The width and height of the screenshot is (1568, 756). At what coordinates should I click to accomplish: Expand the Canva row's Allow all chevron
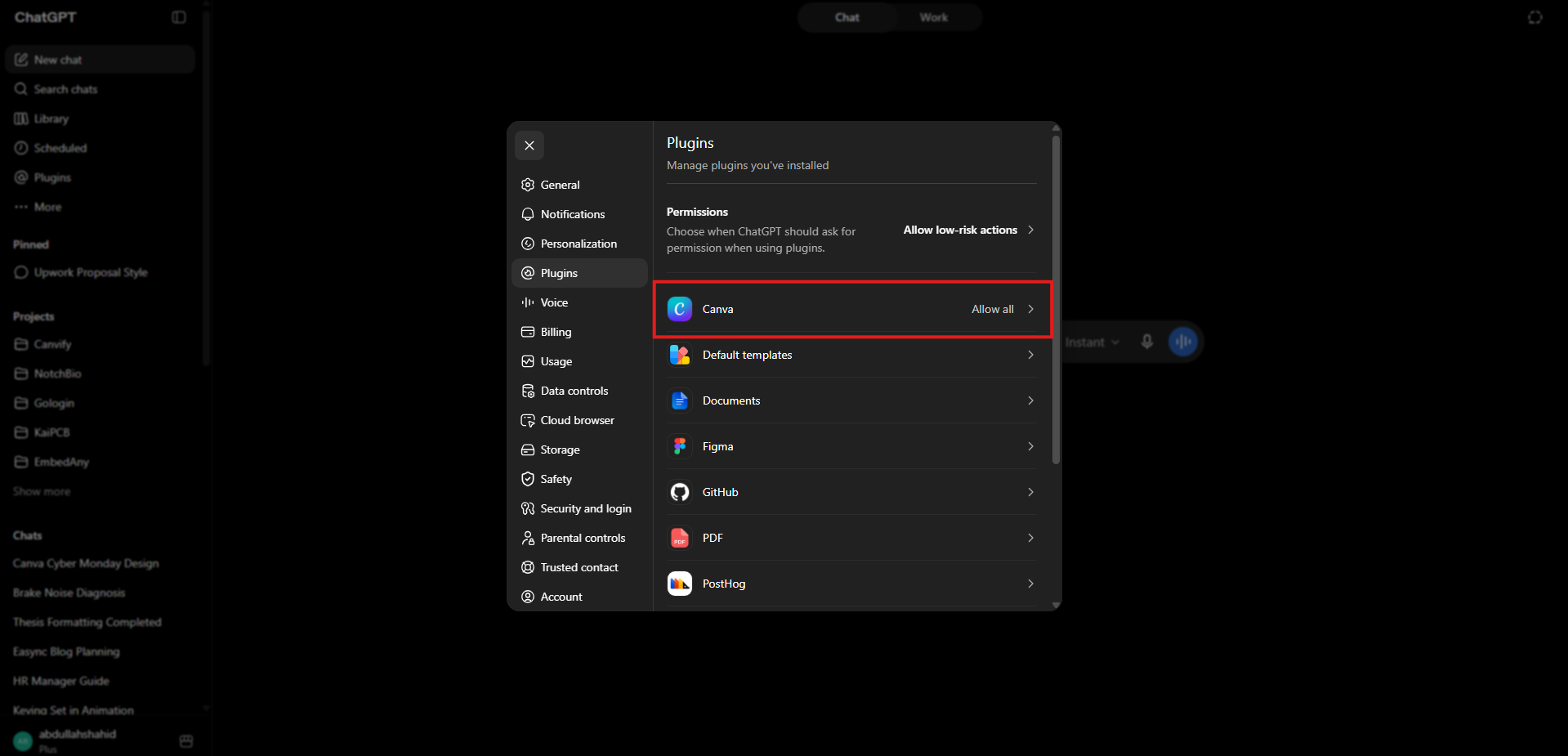[1030, 309]
